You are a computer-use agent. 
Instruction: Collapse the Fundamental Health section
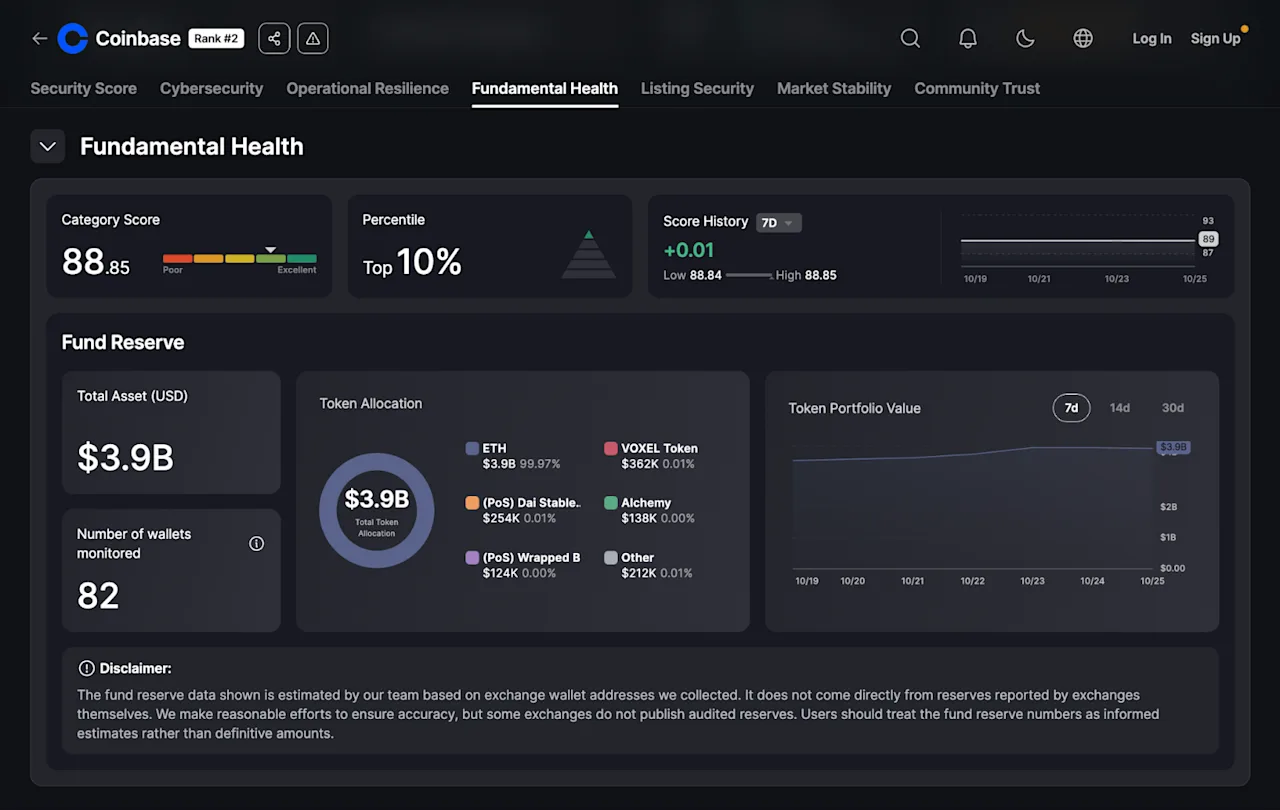(48, 146)
